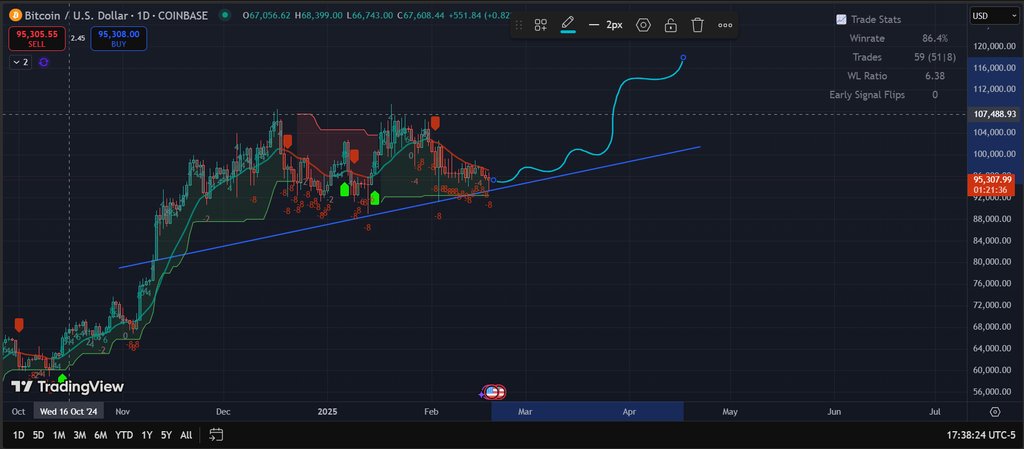Screen dimensions: 1024x449
Task: Click the Trade Stats chart icon
Action: click(841, 20)
